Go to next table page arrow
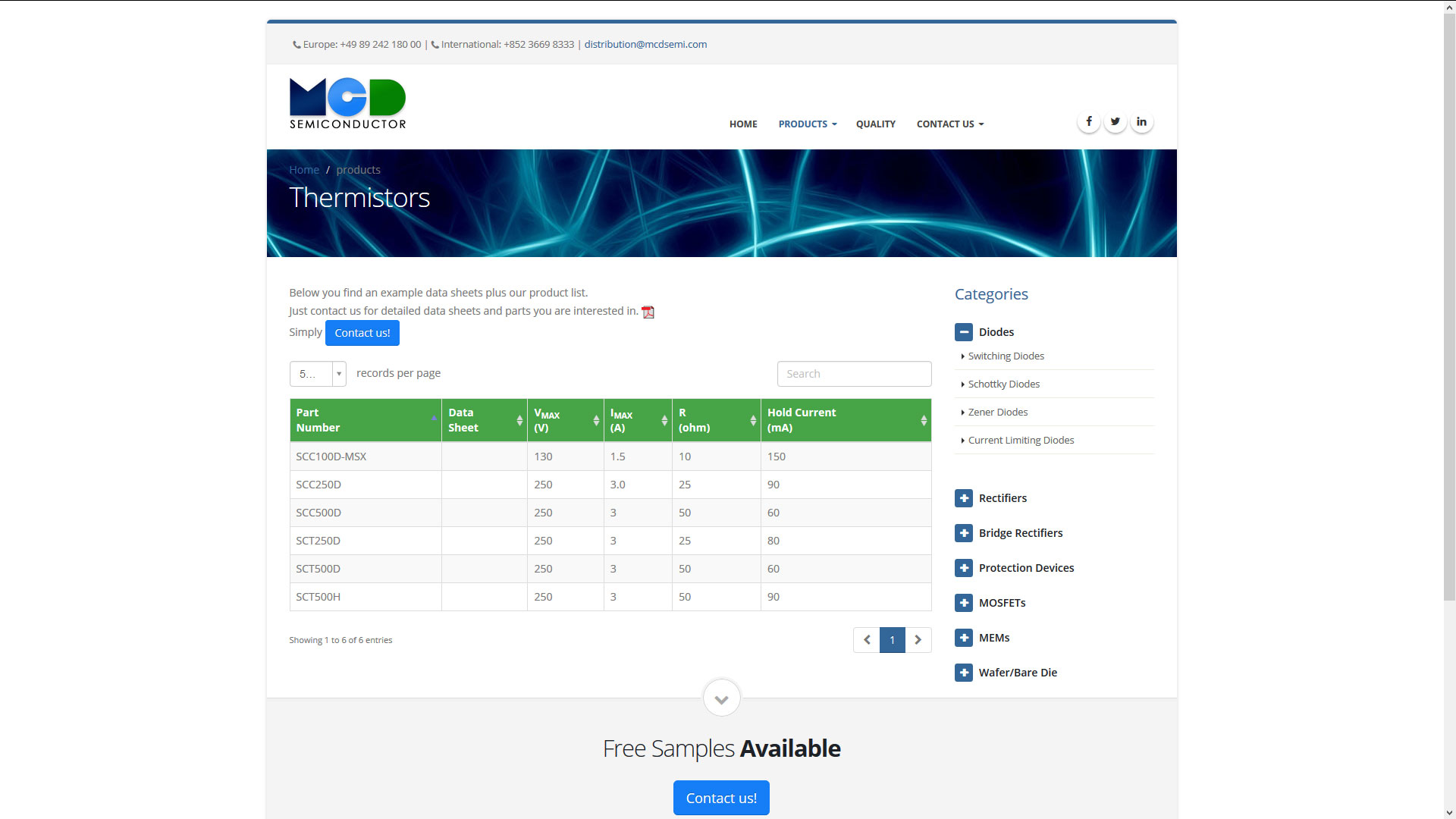 click(918, 640)
